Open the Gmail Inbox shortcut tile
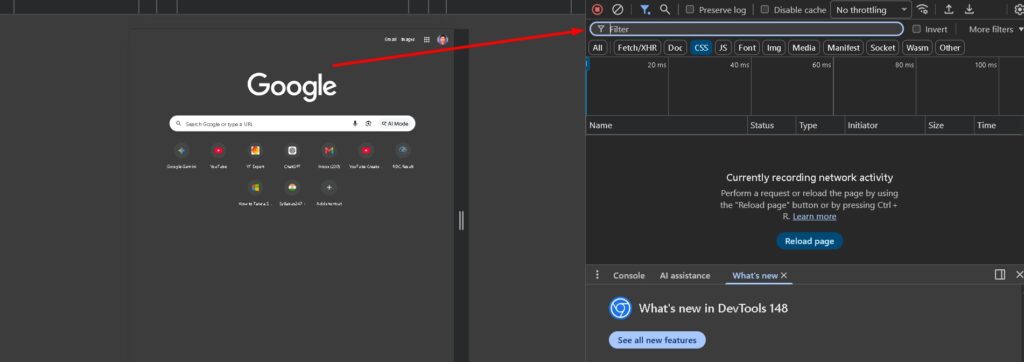The image size is (1024, 362). [328, 155]
